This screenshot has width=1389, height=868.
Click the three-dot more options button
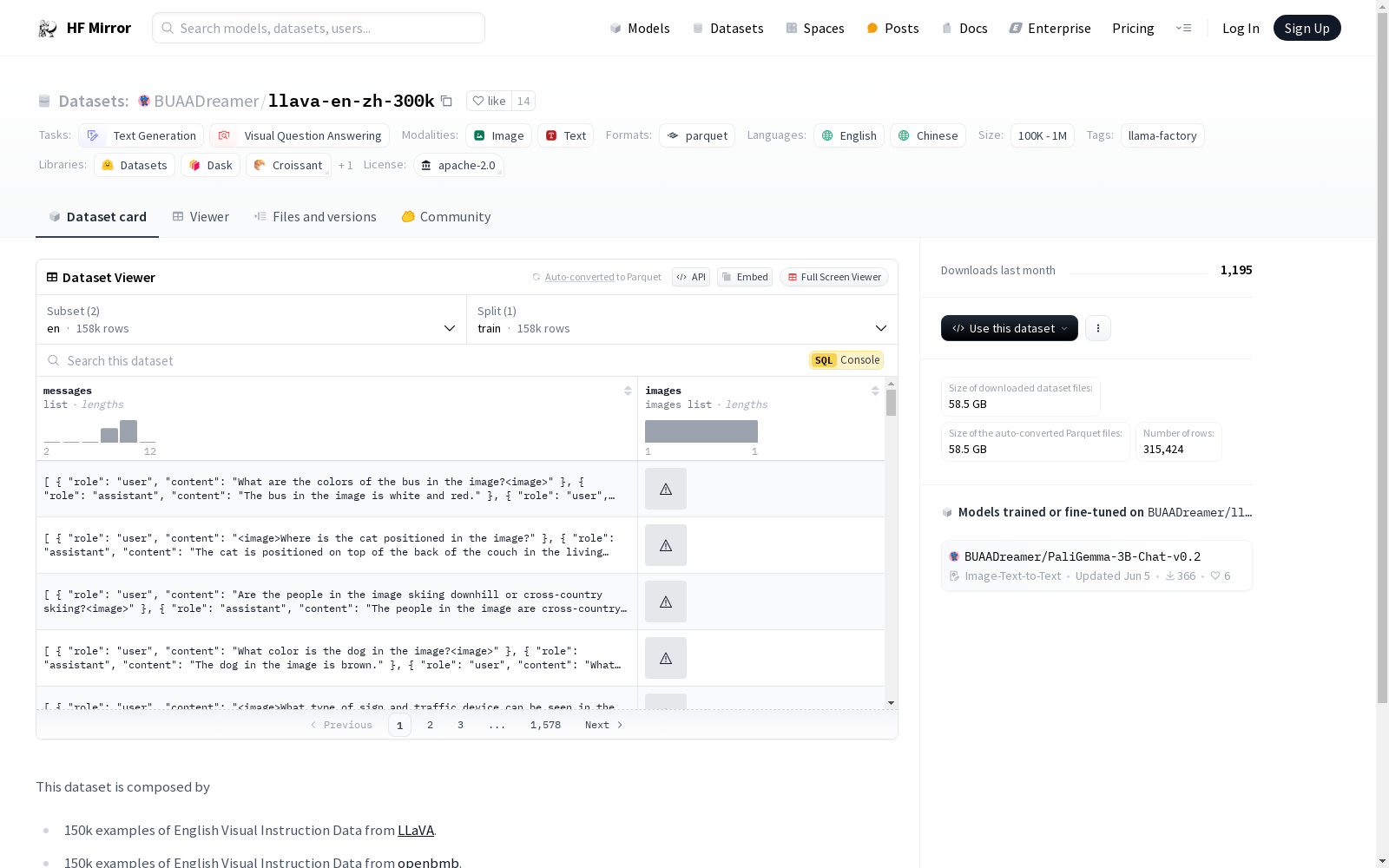point(1098,328)
